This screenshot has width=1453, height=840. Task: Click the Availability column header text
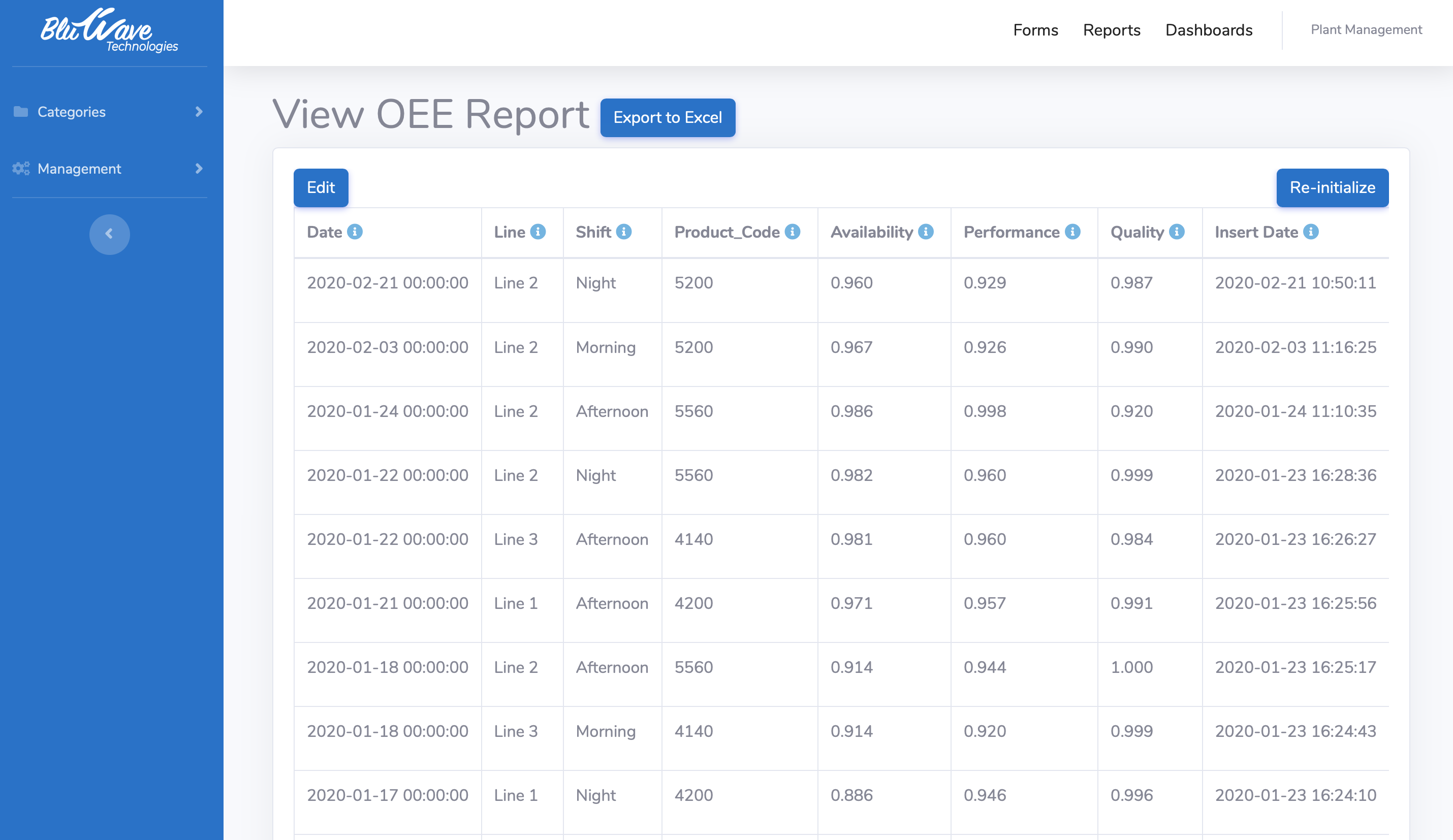871,232
